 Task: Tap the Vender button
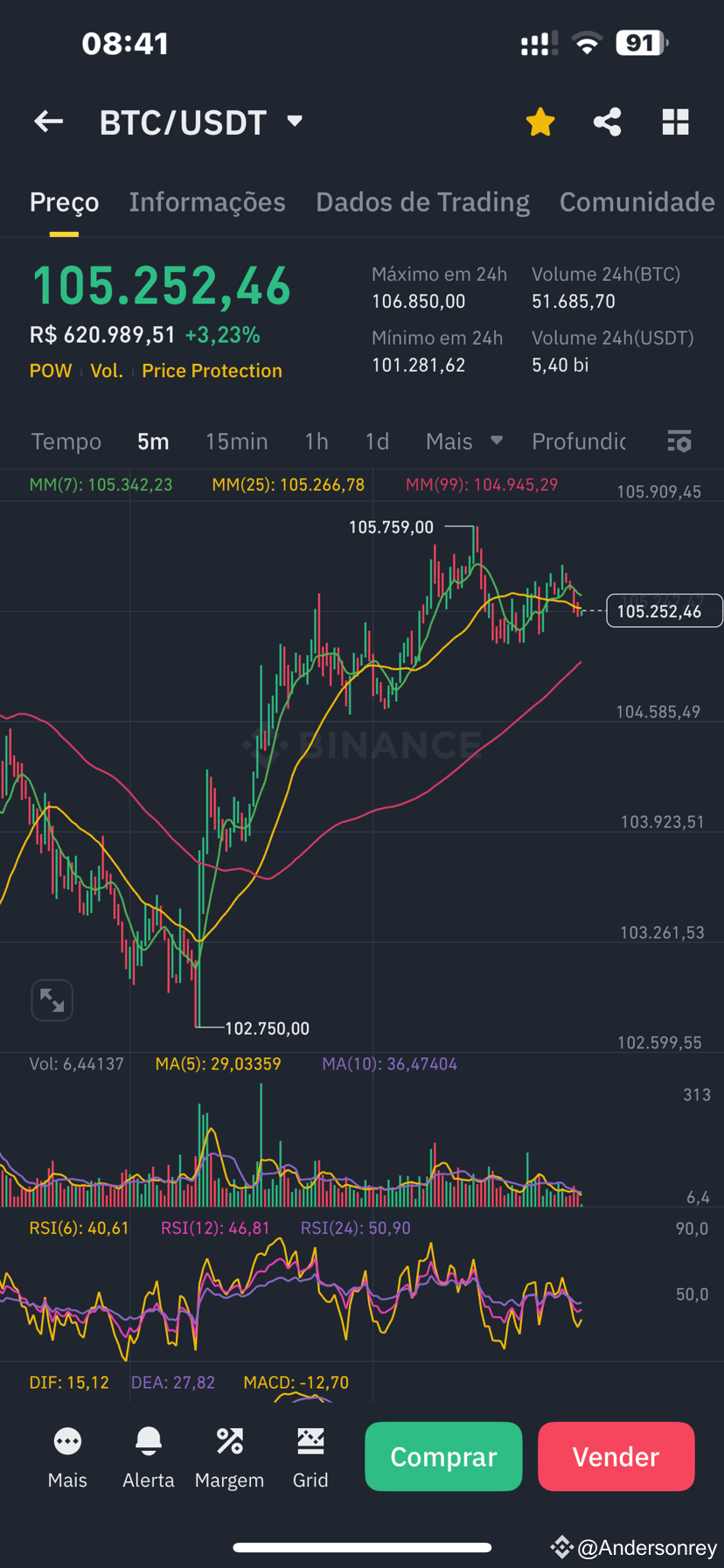click(x=616, y=1456)
